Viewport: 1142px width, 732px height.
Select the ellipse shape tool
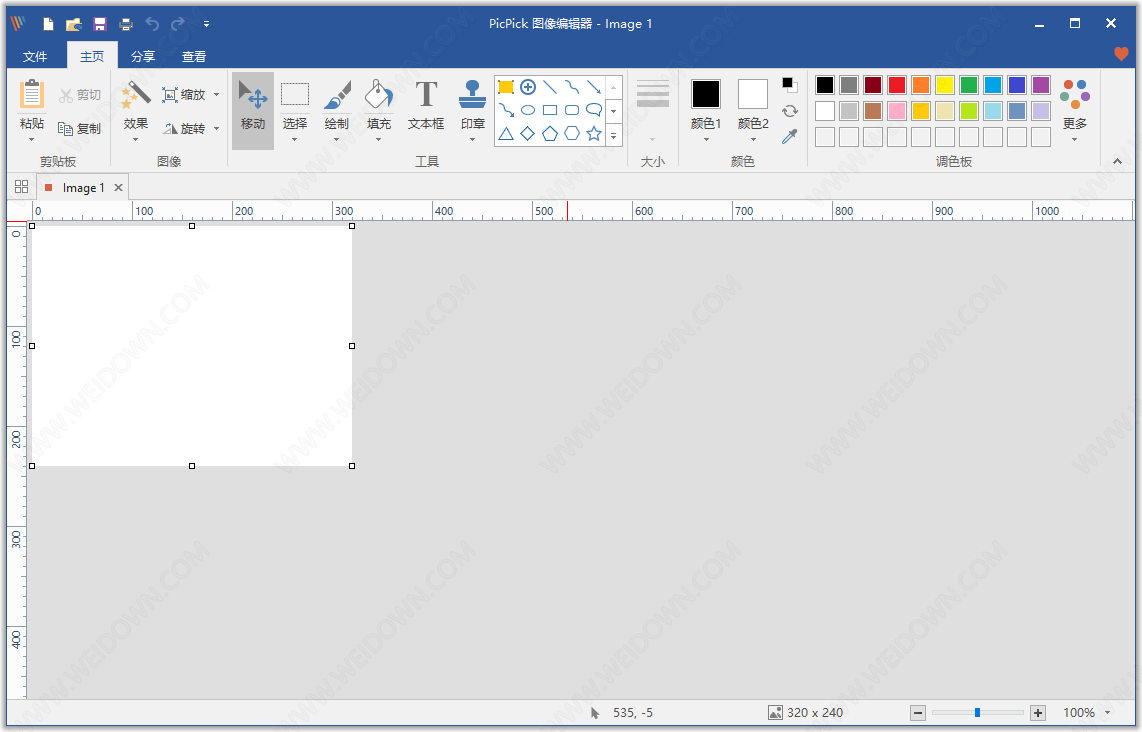[528, 111]
